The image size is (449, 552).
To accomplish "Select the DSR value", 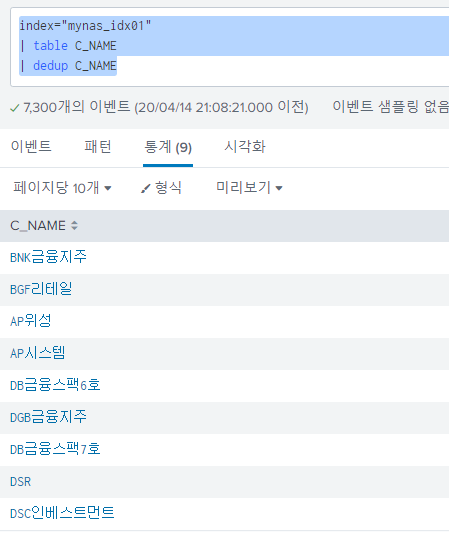I will pos(20,482).
